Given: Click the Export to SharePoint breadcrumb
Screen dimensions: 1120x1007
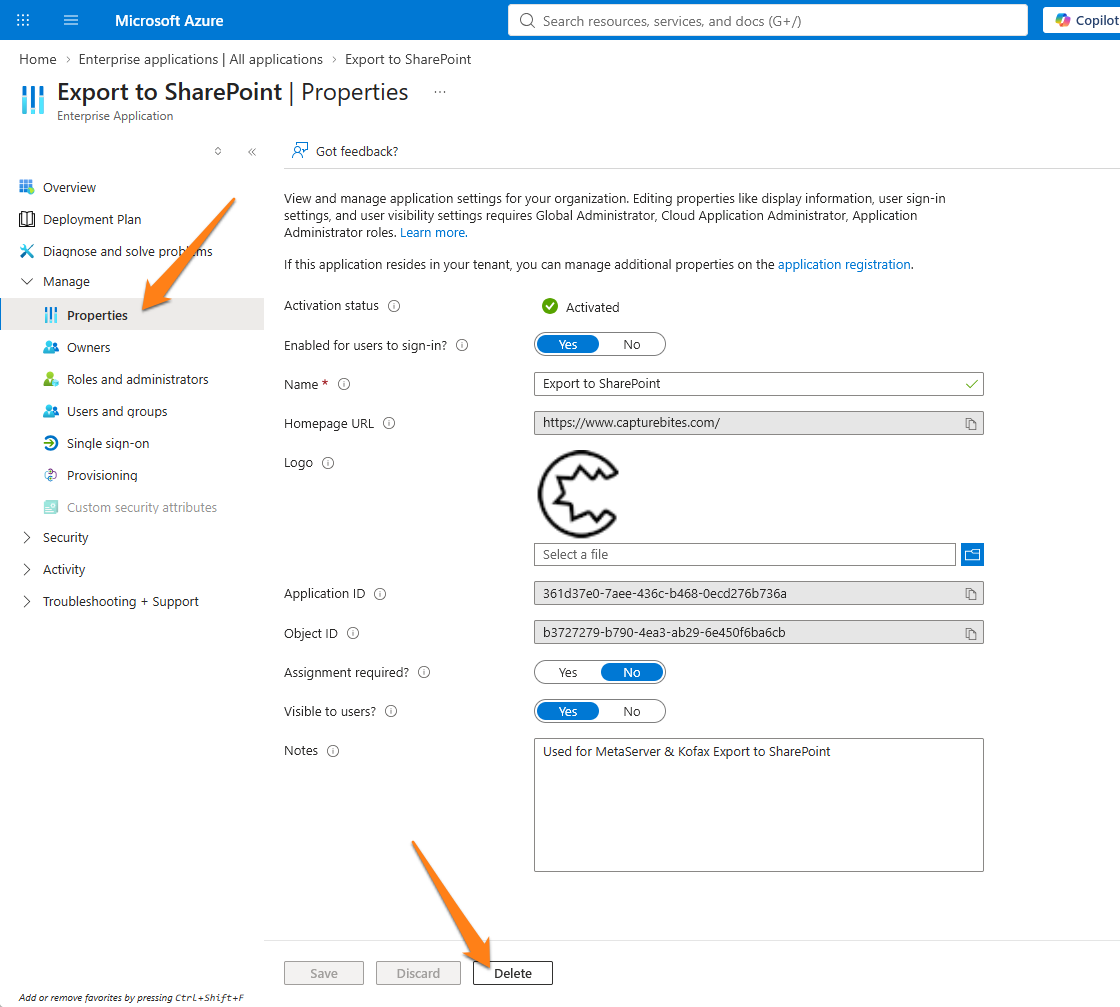Looking at the screenshot, I should 408,59.
